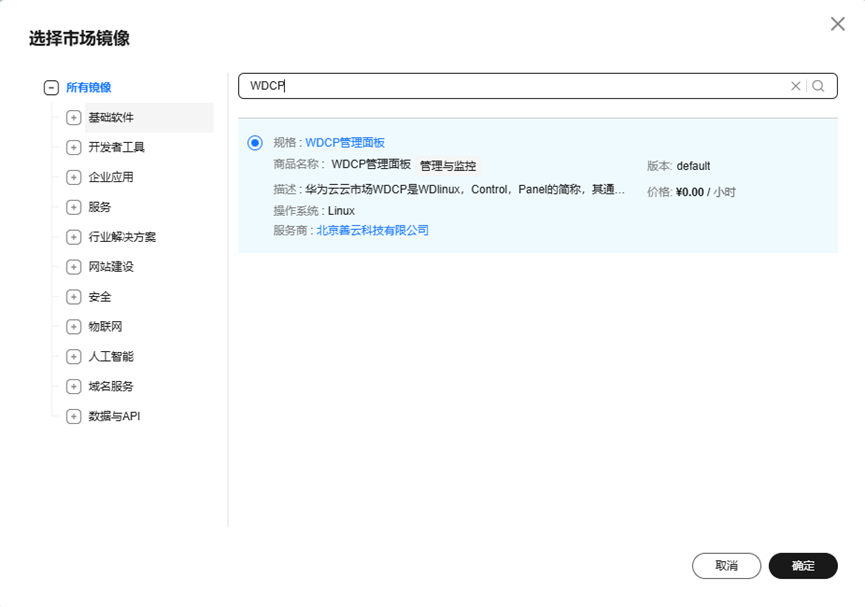Expand the 开发者工具 category
Viewport: 865px width, 607px height.
(73, 147)
